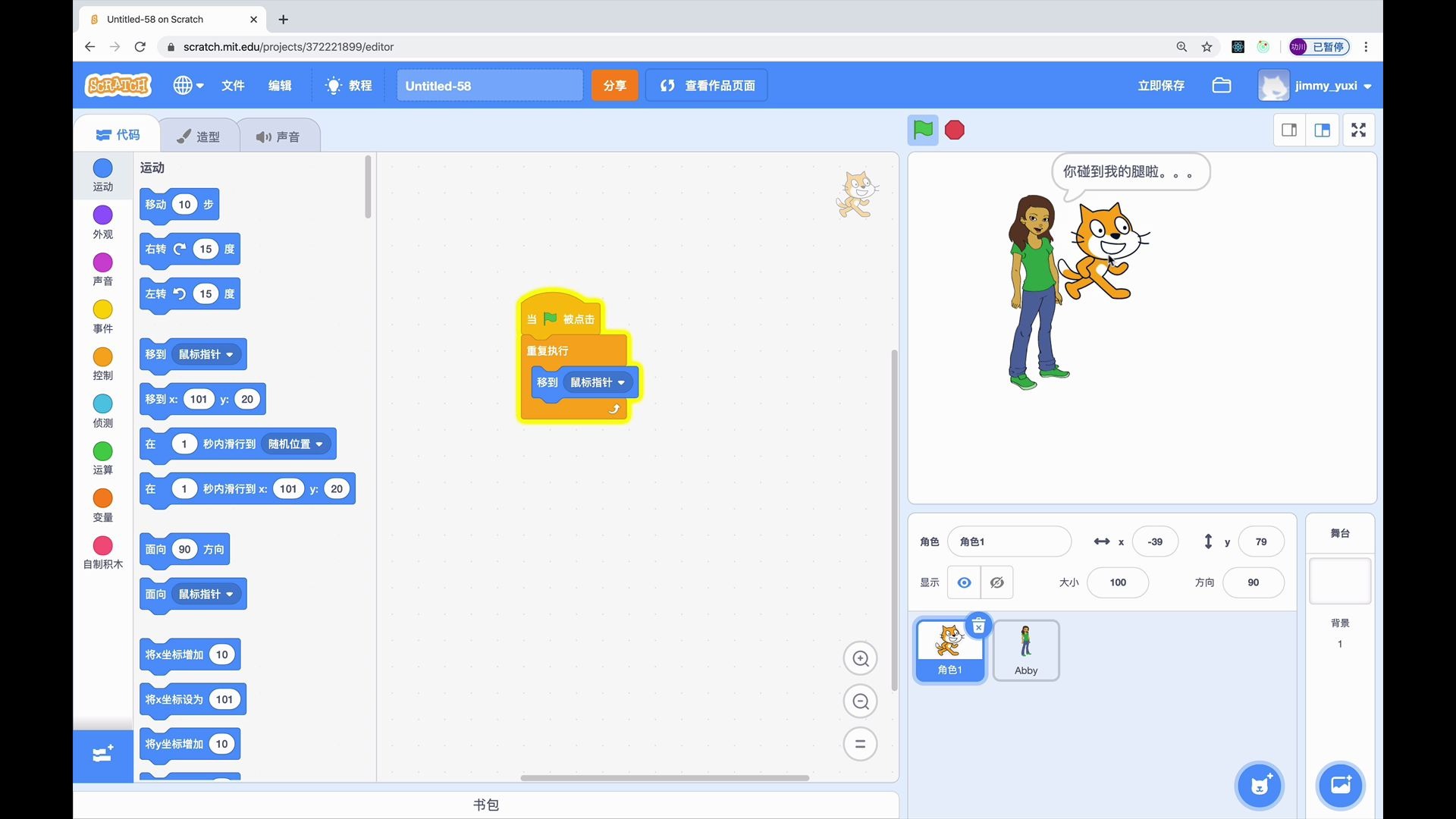Open the add extension button
The width and height of the screenshot is (1456, 819).
(x=102, y=755)
